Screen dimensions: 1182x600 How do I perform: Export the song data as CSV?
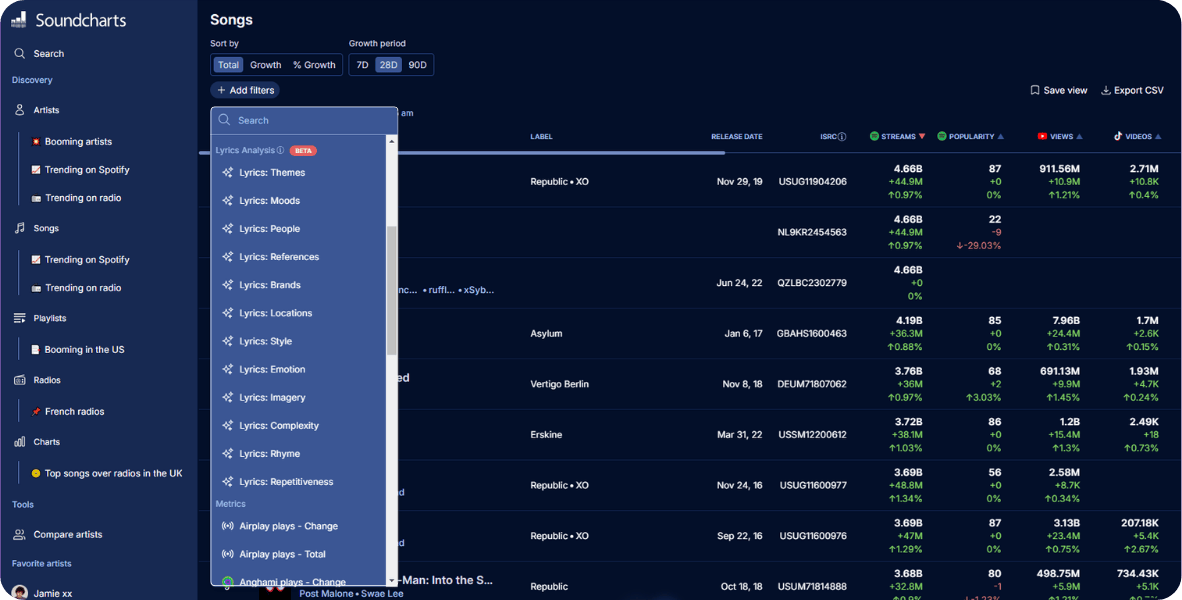(1133, 89)
